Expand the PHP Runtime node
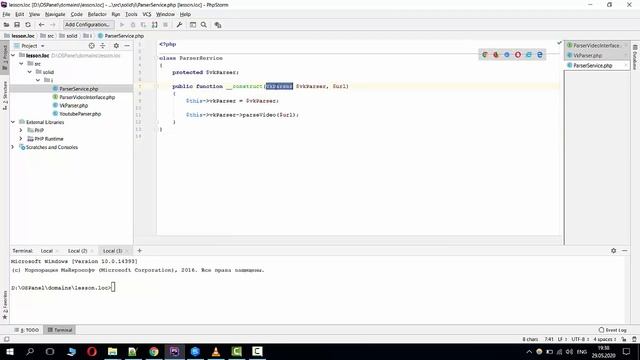640x360 pixels. pyautogui.click(x=21, y=139)
